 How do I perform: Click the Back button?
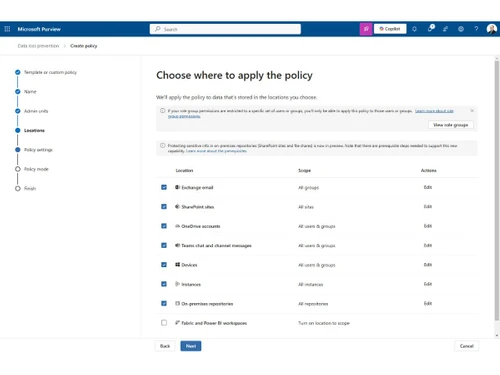[165, 346]
